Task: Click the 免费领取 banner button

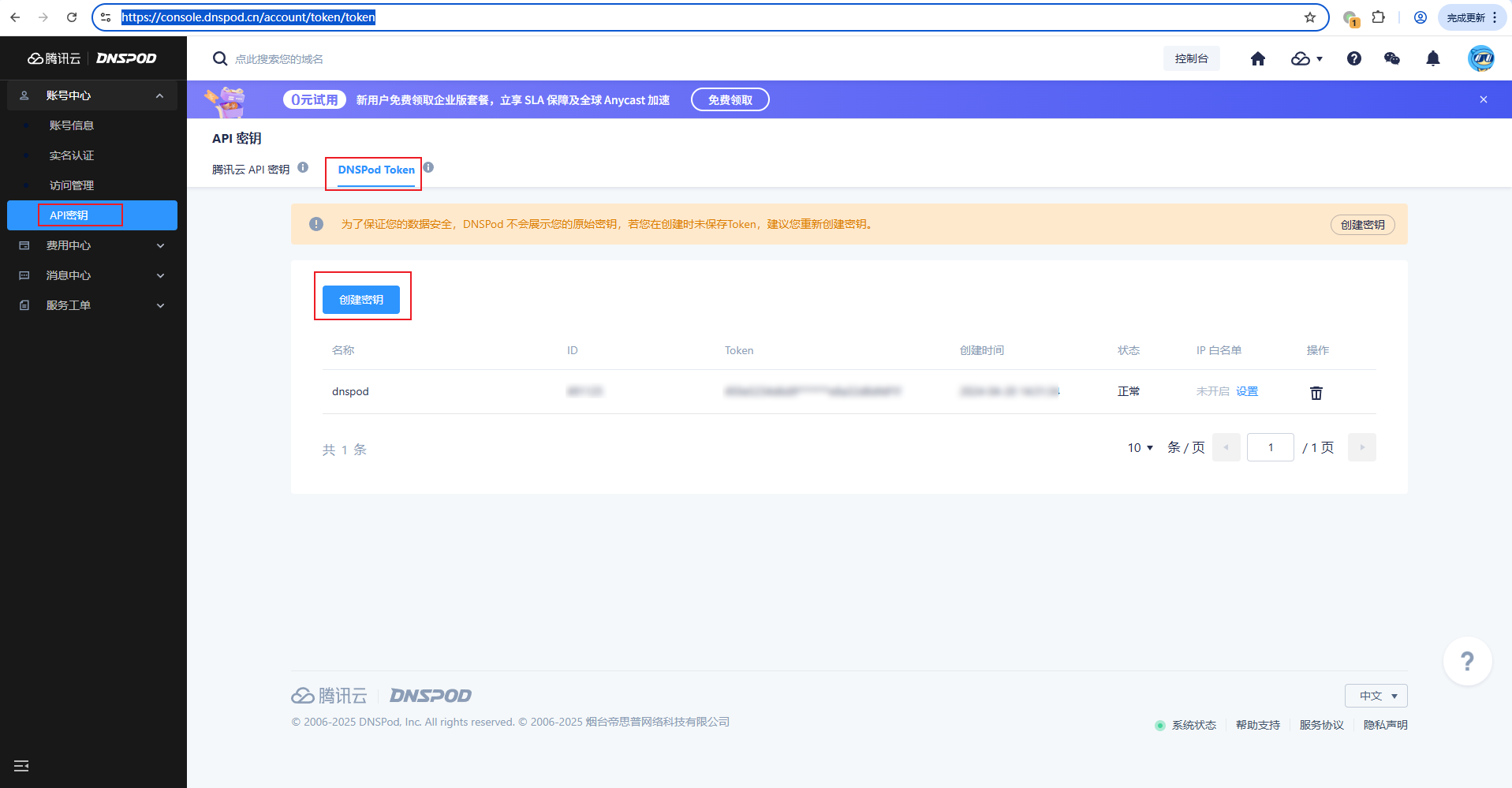Action: (730, 99)
